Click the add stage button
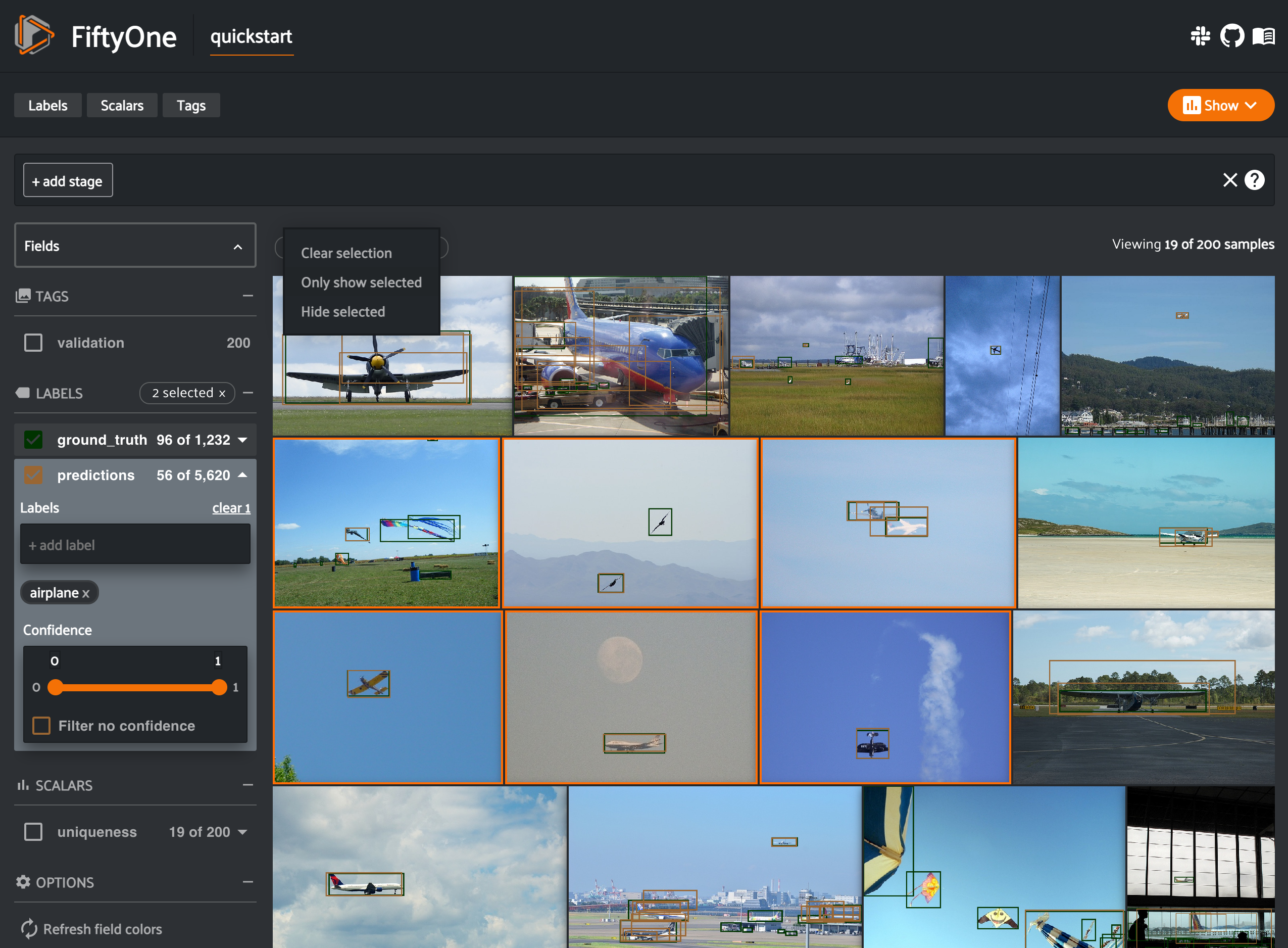Screen dimensions: 1288x948 click(x=68, y=180)
